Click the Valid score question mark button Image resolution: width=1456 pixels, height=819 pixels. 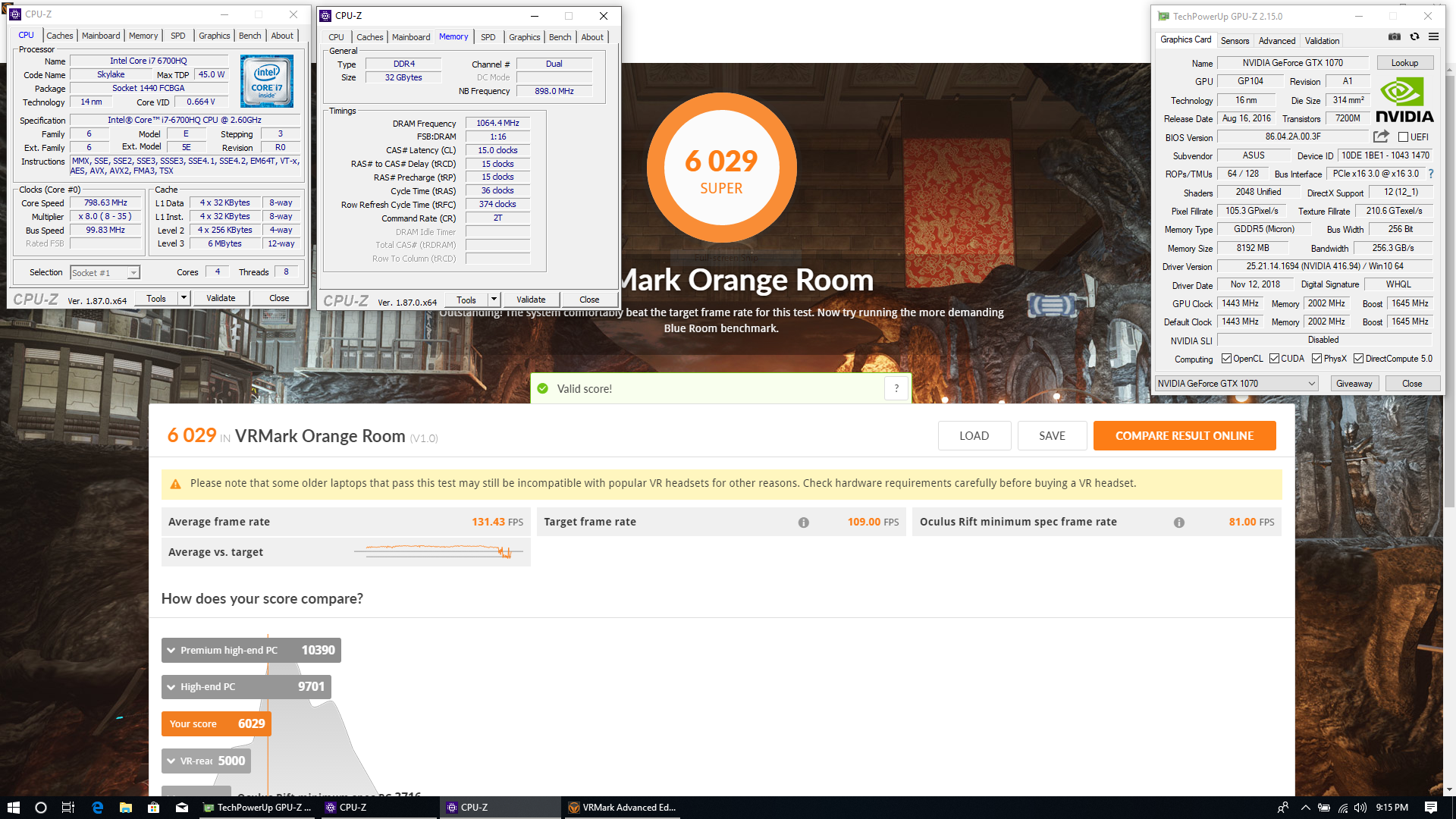coord(896,388)
